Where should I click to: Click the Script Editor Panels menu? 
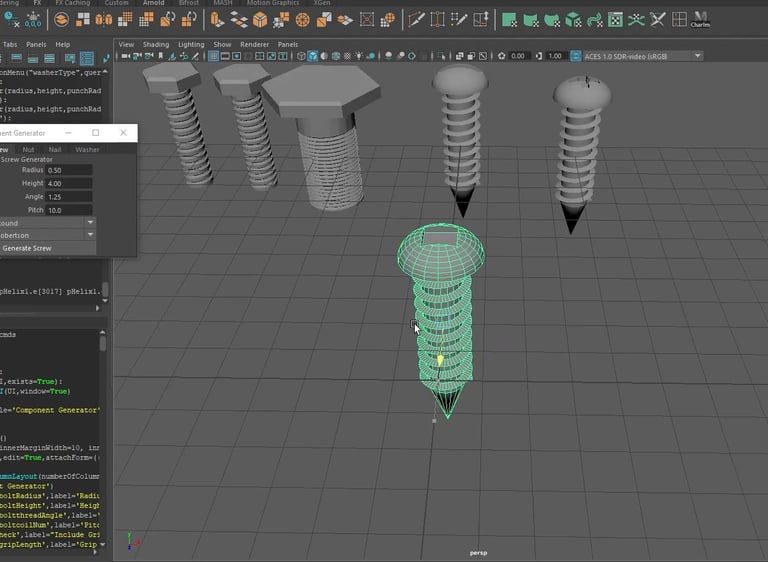[36, 44]
